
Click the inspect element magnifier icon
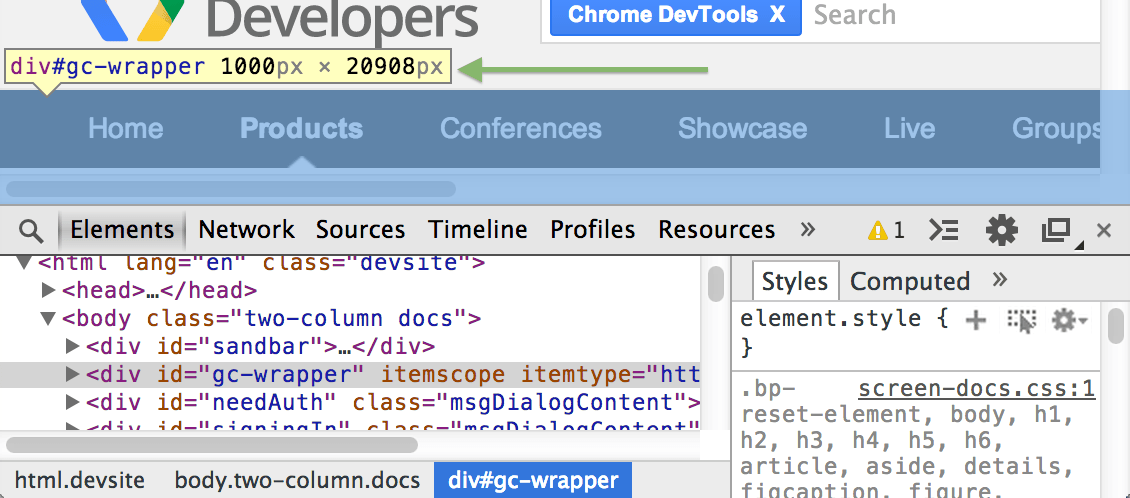tap(32, 231)
